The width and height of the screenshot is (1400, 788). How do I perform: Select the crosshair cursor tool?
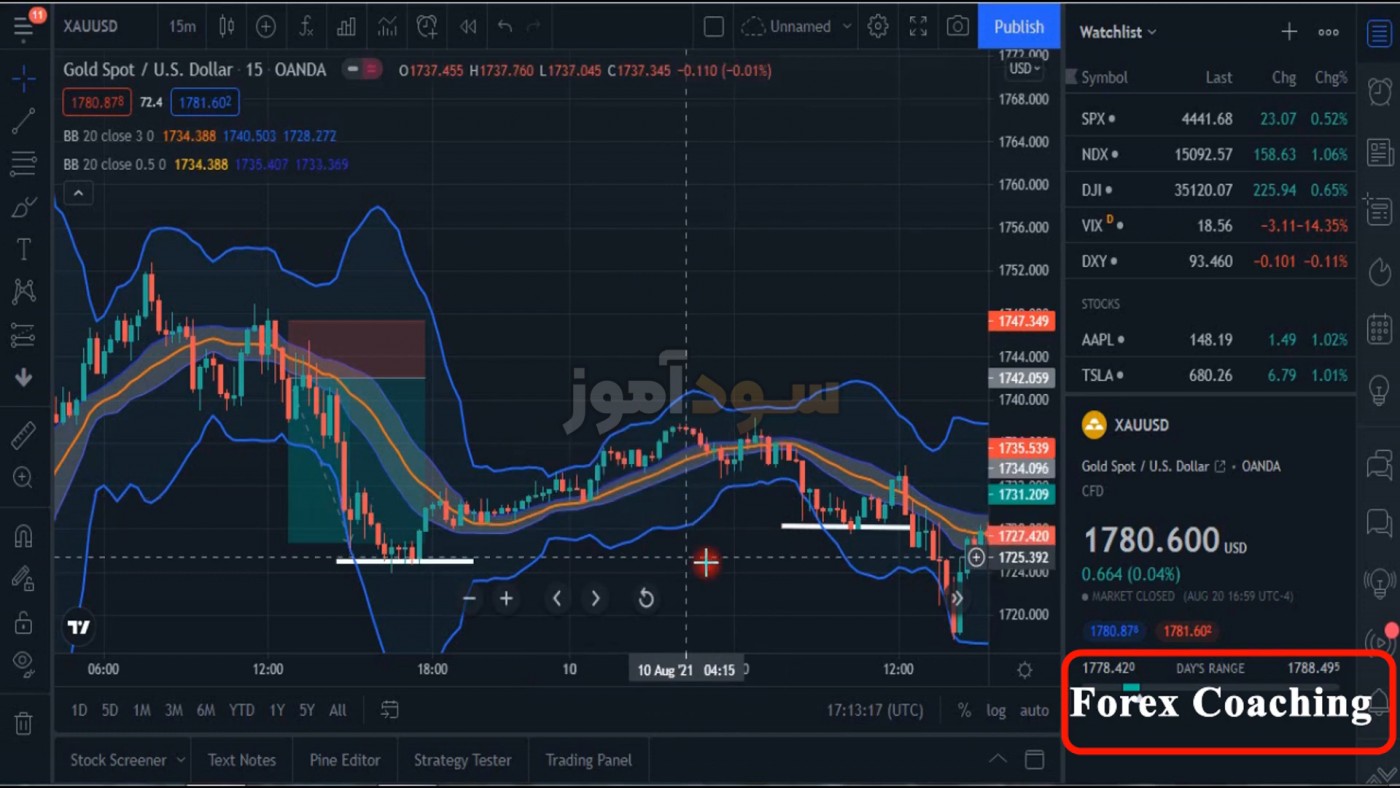[23, 79]
